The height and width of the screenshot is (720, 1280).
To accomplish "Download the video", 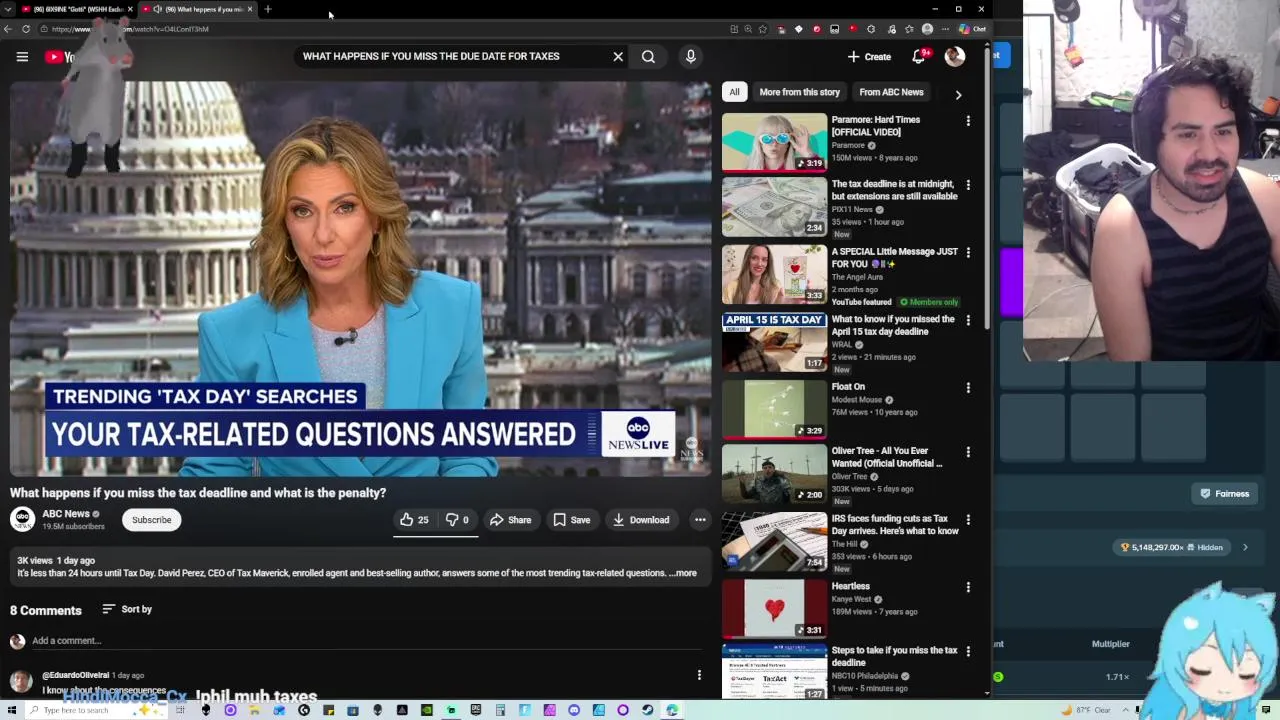I will pyautogui.click(x=641, y=520).
